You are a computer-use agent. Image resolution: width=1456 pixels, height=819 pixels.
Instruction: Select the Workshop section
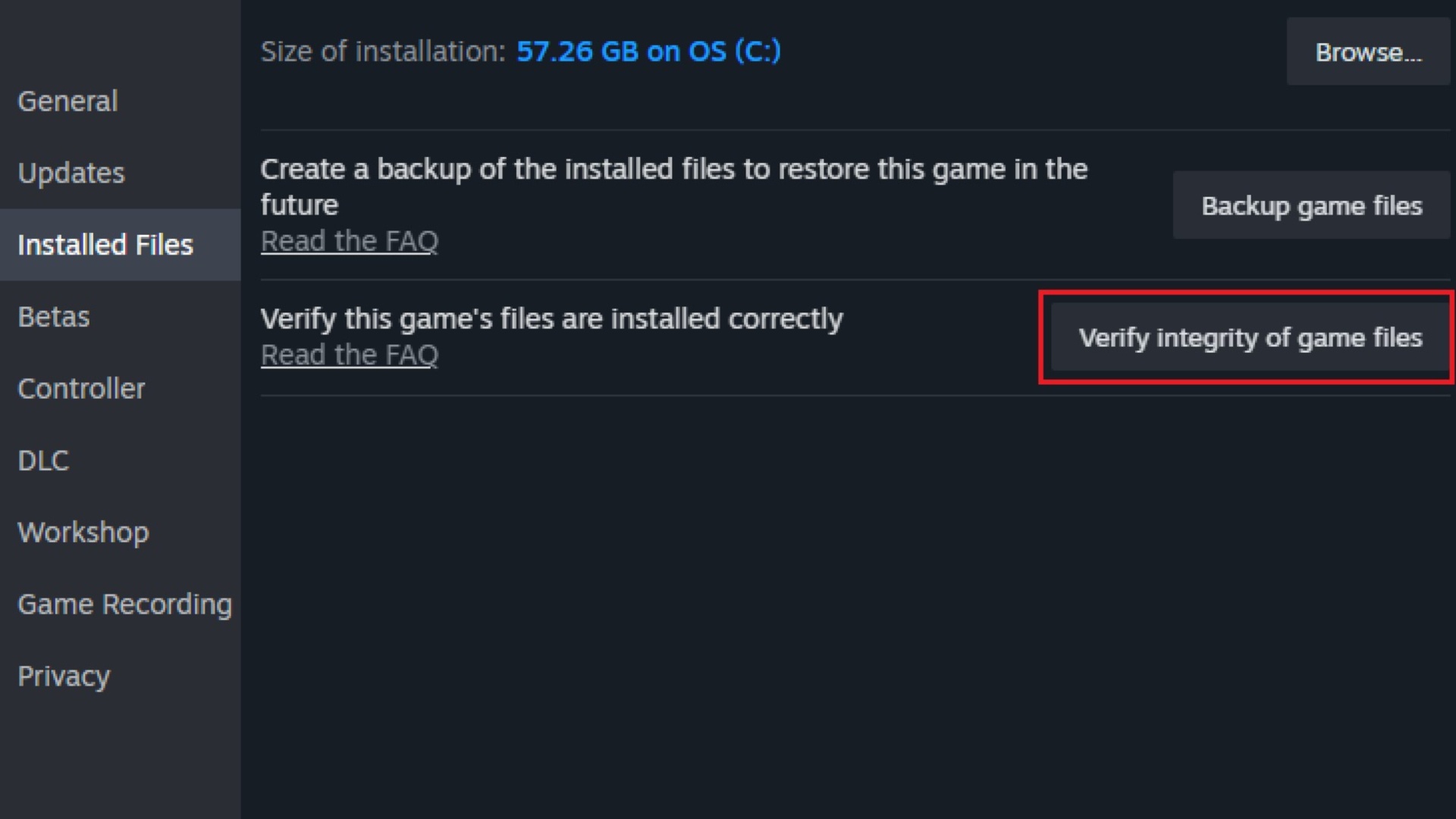point(83,532)
